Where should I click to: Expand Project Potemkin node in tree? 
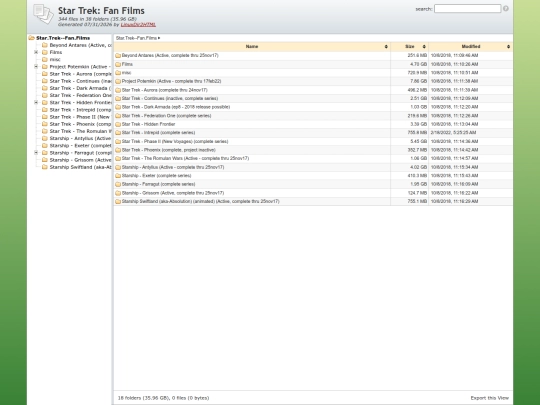pos(36,66)
